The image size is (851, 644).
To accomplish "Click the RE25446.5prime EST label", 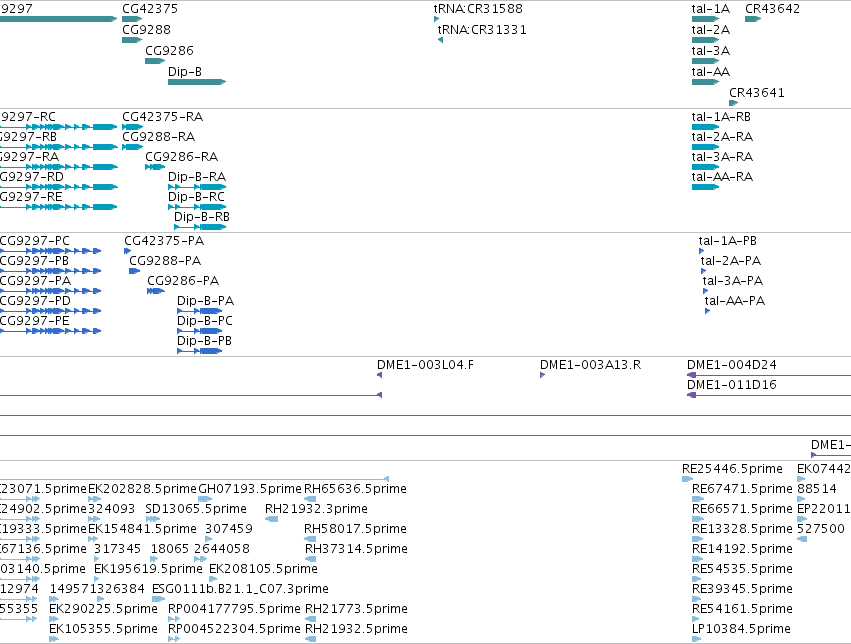I will (x=732, y=469).
